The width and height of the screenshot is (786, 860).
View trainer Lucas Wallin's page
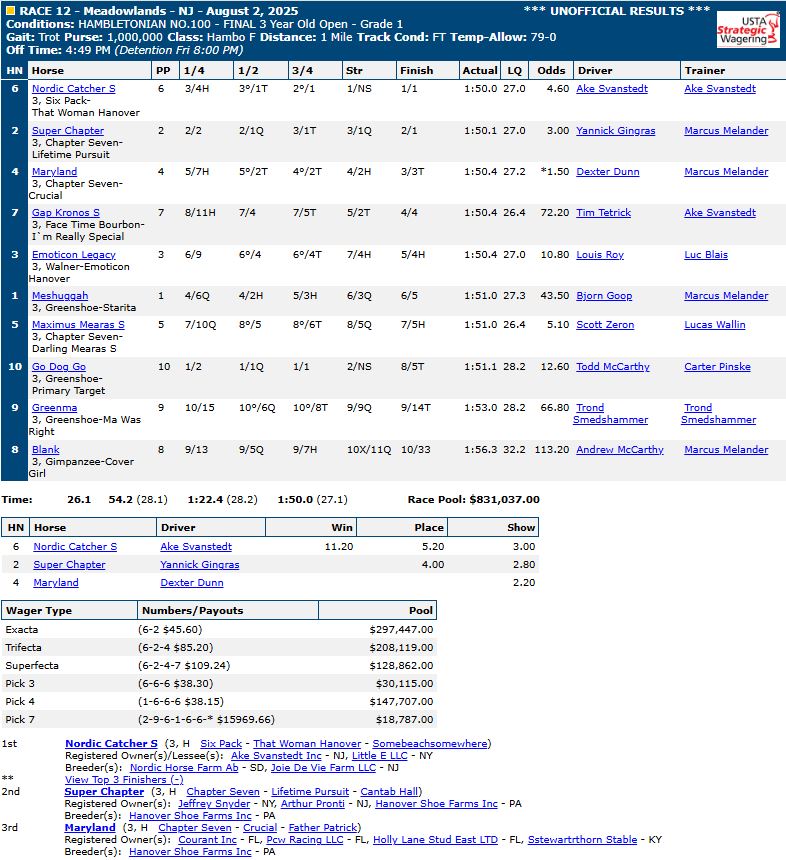click(715, 325)
